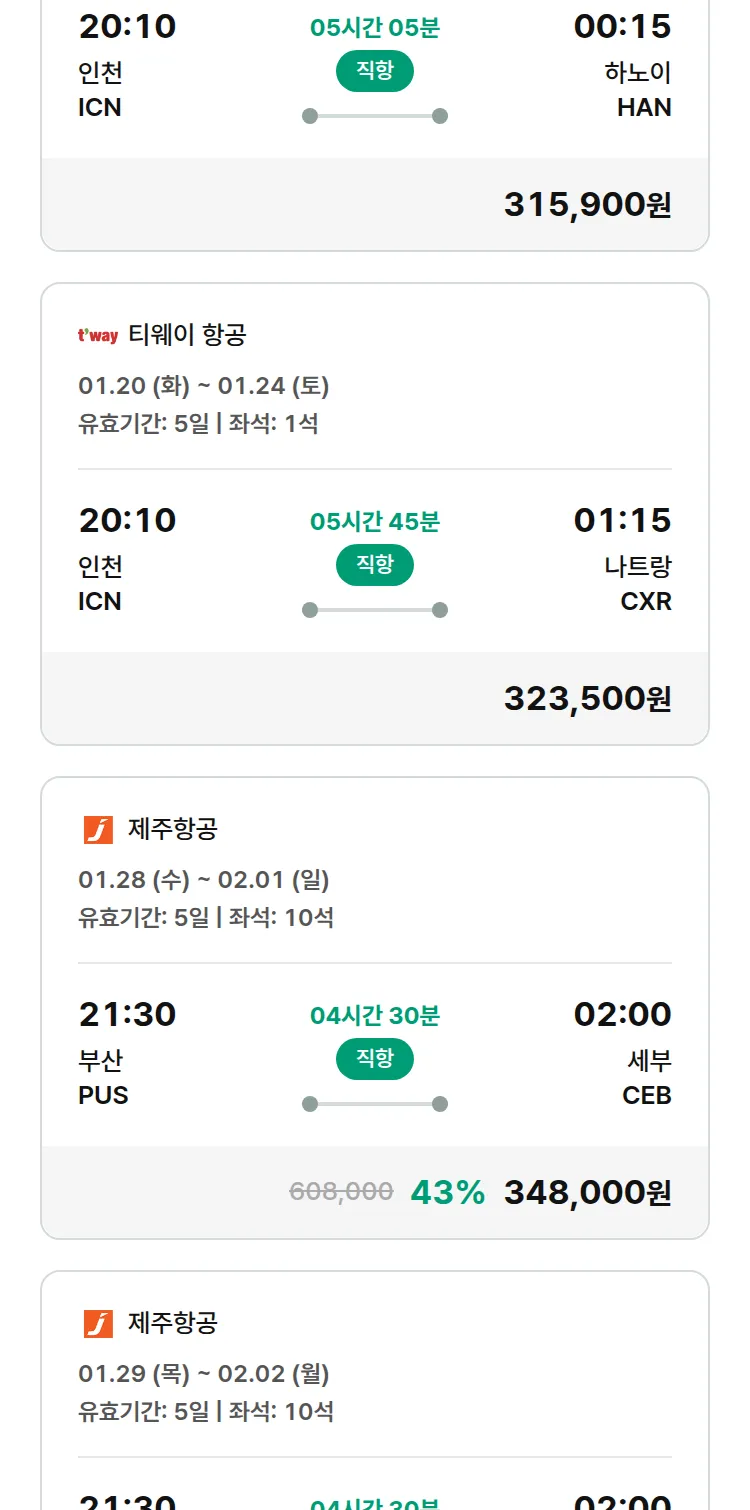Click the 직항 badge on the Hanoi flight
This screenshot has height=1510, width=750.
374,71
